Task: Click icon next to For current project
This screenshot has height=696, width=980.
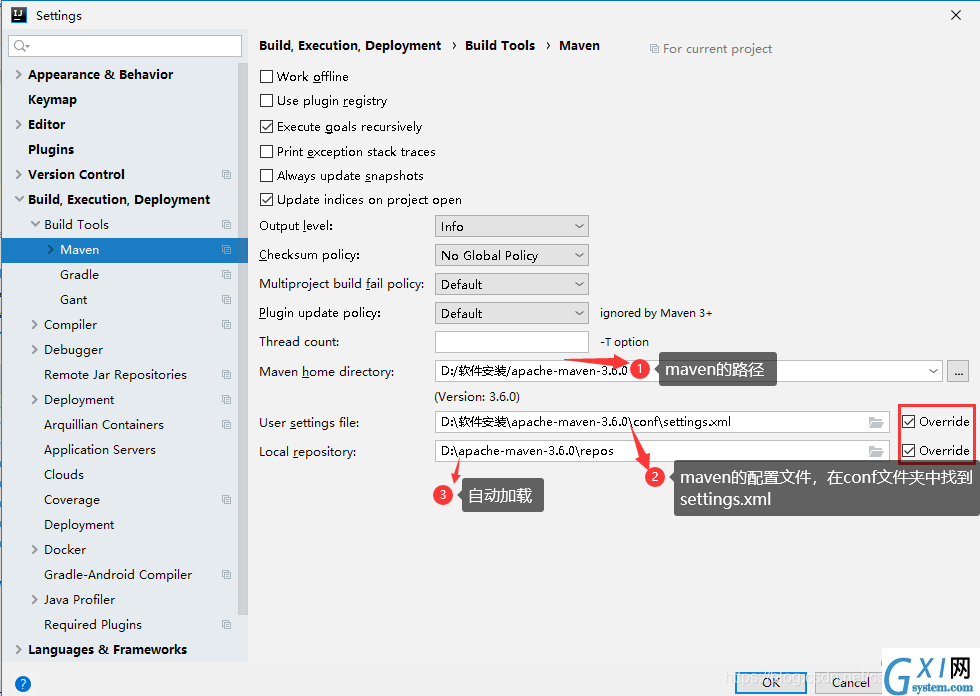Action: 654,49
